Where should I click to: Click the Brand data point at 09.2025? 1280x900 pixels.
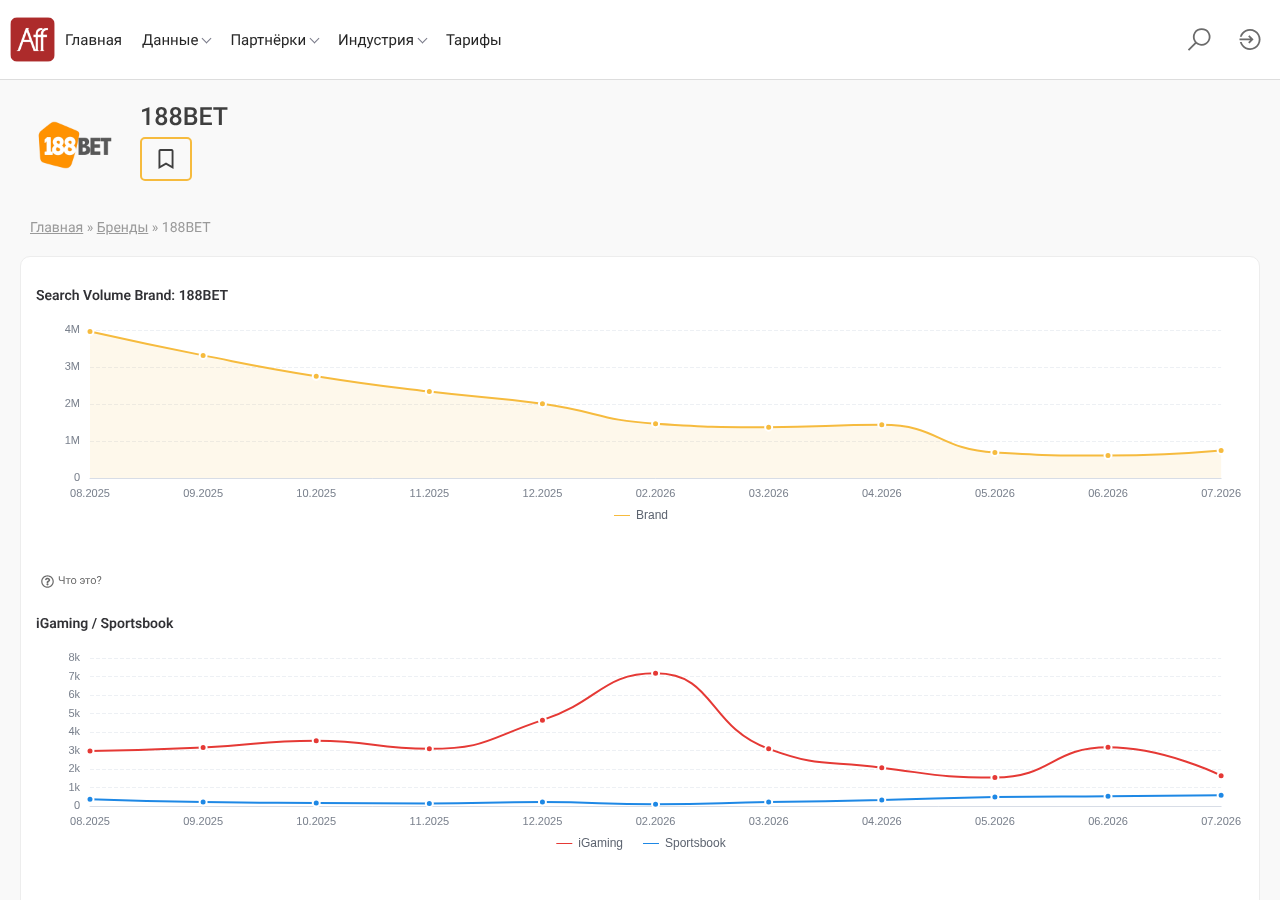pos(203,355)
